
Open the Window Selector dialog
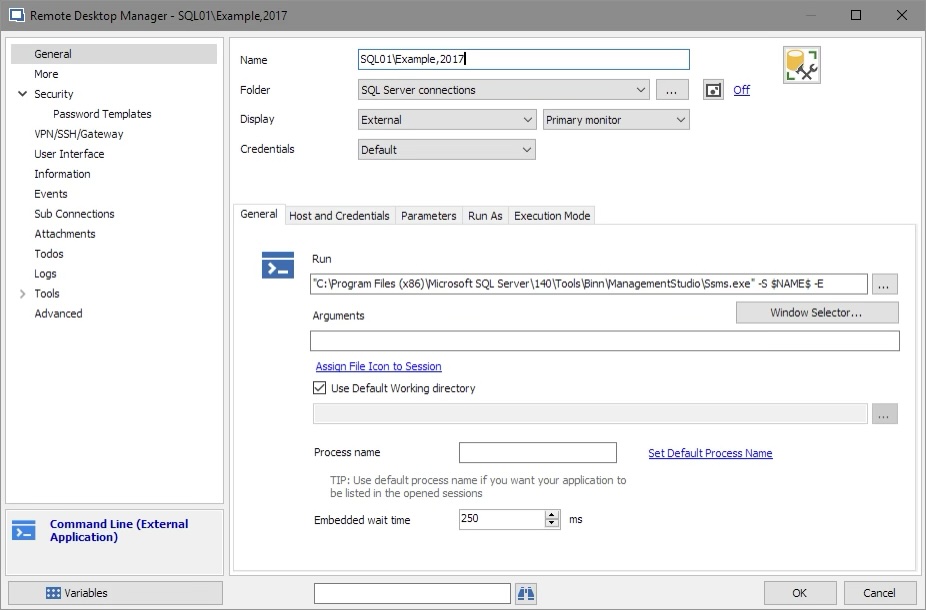tap(817, 312)
